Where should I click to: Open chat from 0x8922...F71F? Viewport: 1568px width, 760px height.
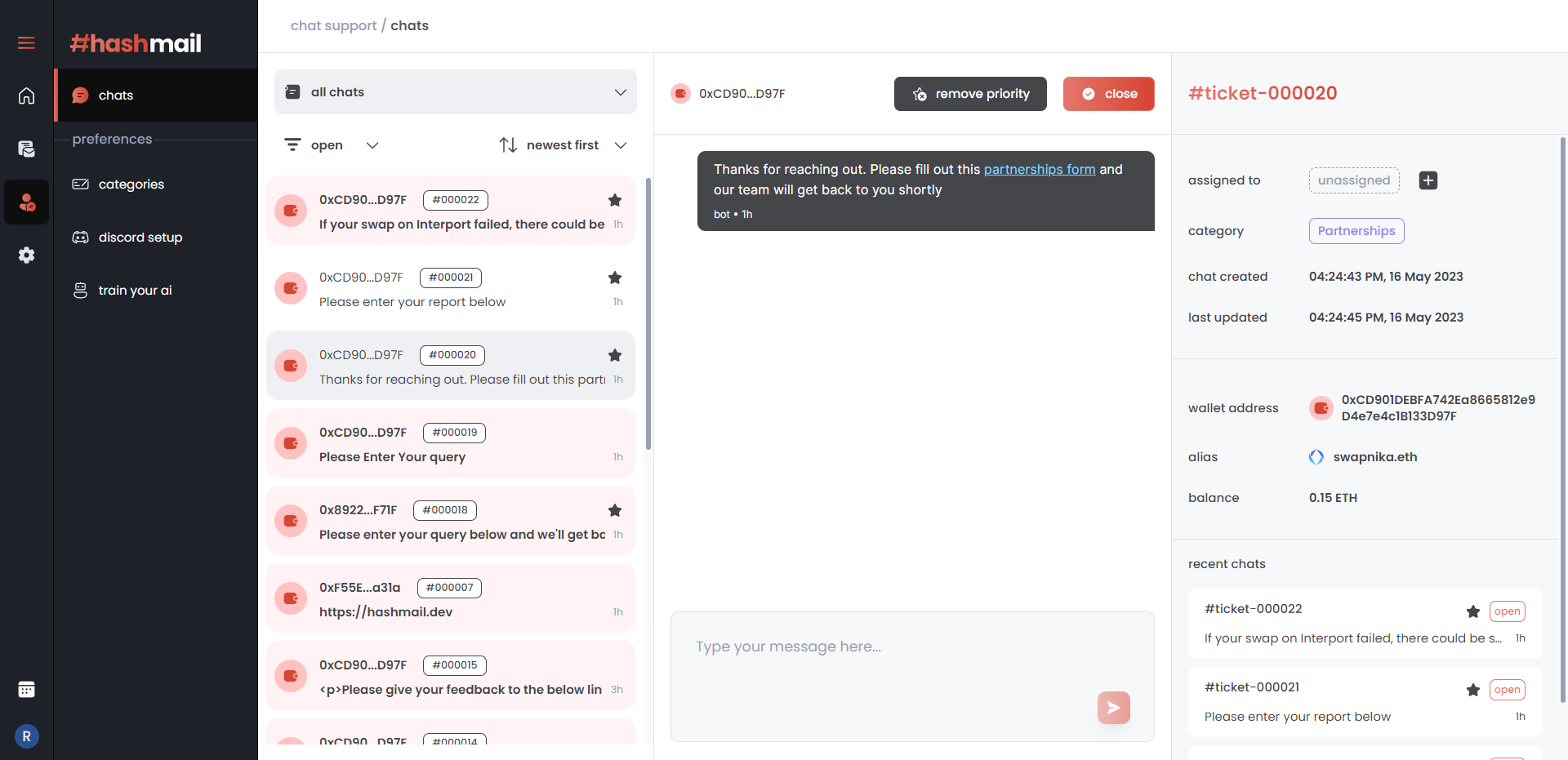tap(451, 521)
